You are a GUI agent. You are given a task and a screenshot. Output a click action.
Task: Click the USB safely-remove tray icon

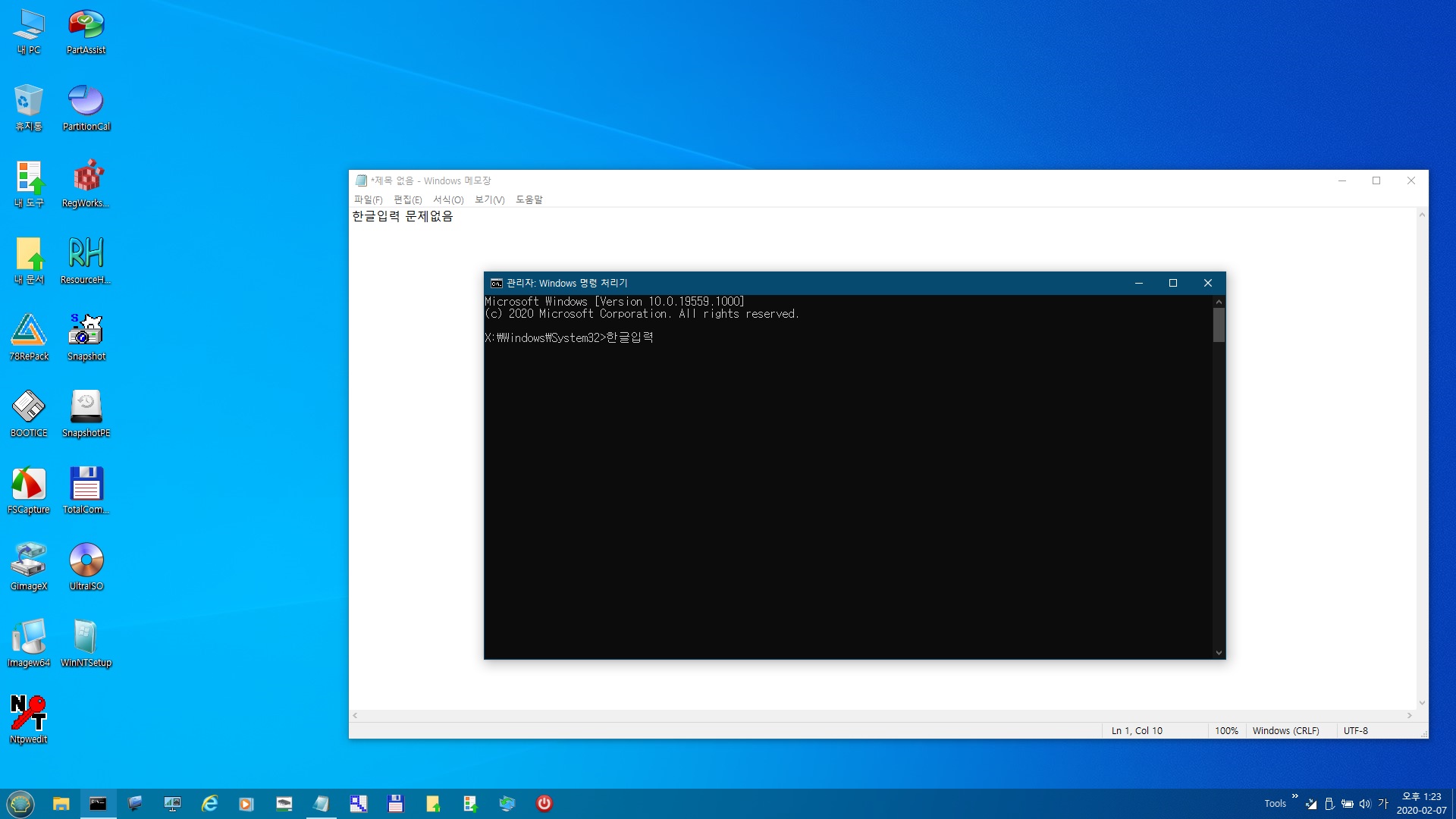point(1329,804)
